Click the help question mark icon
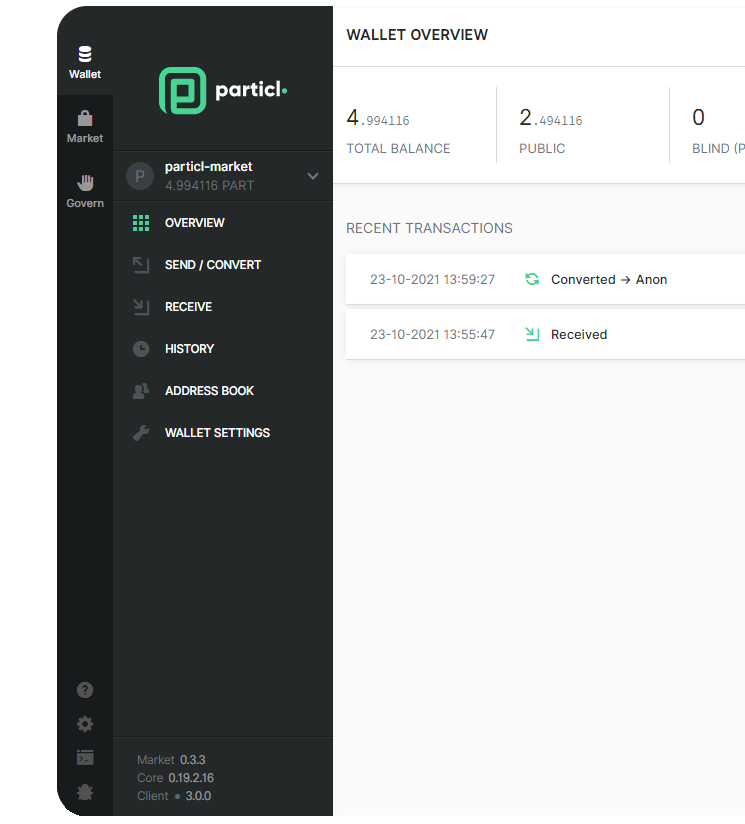Viewport: 745px width, 824px height. point(85,690)
